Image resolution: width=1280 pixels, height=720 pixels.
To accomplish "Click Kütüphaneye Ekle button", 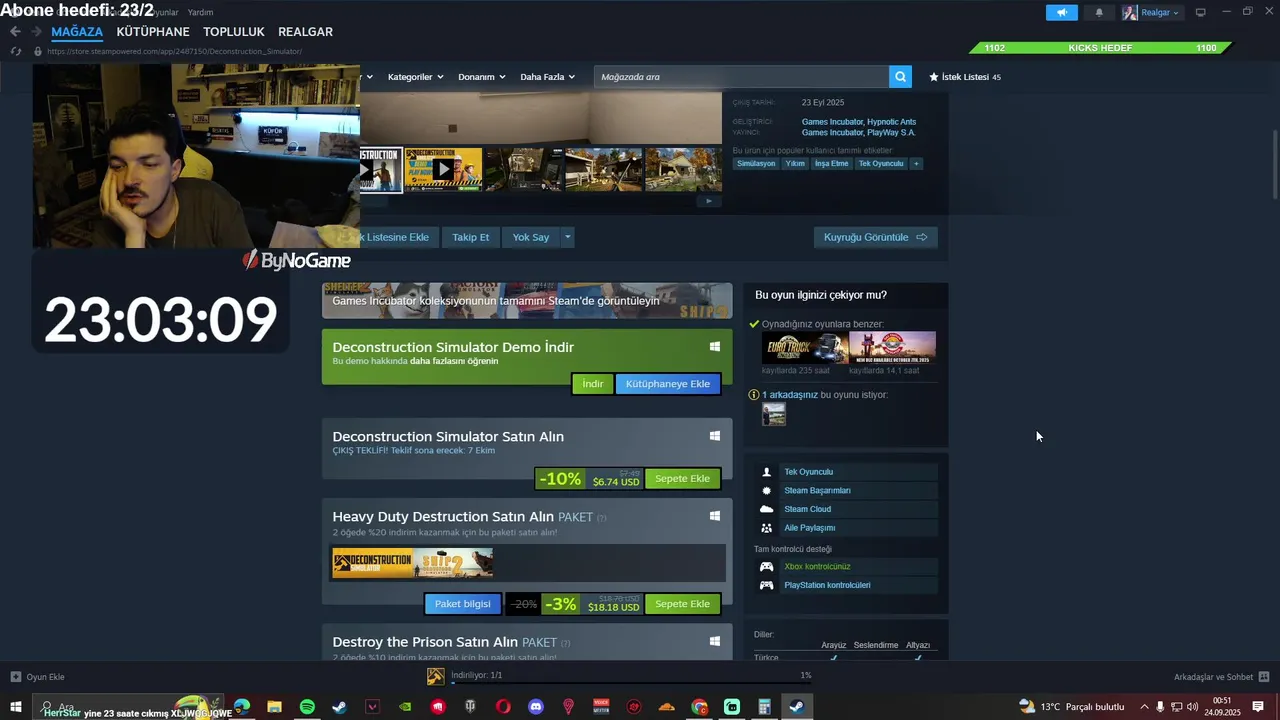I will pyautogui.click(x=668, y=384).
